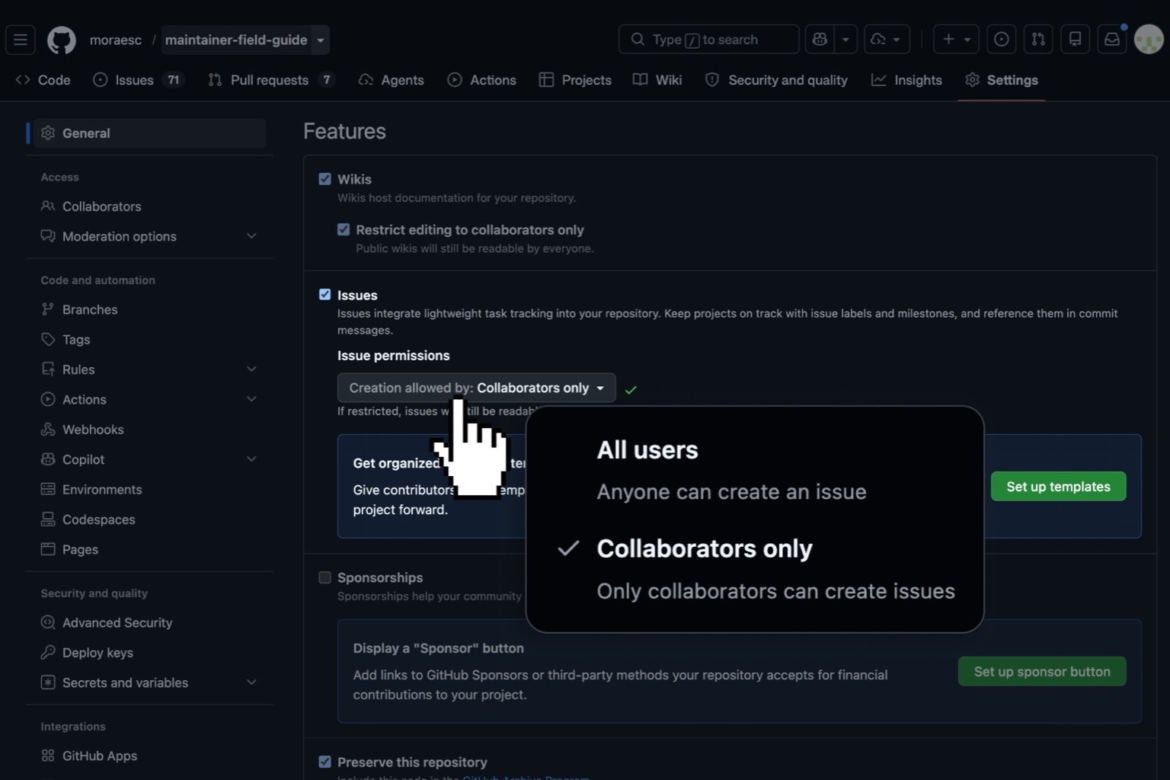This screenshot has height=780, width=1170.
Task: Select the Settings tab
Action: tap(1001, 80)
